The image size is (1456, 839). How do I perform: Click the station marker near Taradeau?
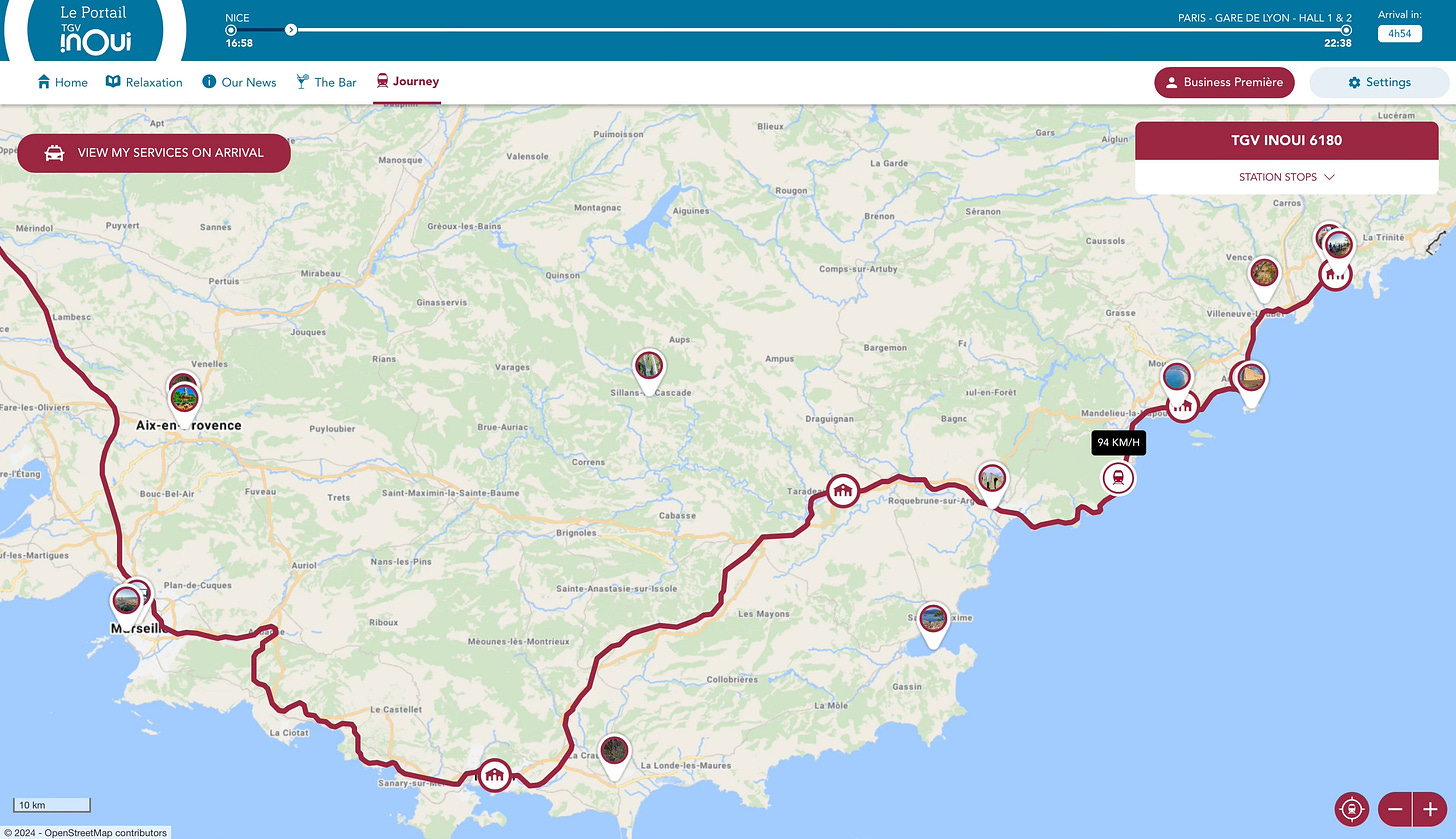tap(843, 491)
